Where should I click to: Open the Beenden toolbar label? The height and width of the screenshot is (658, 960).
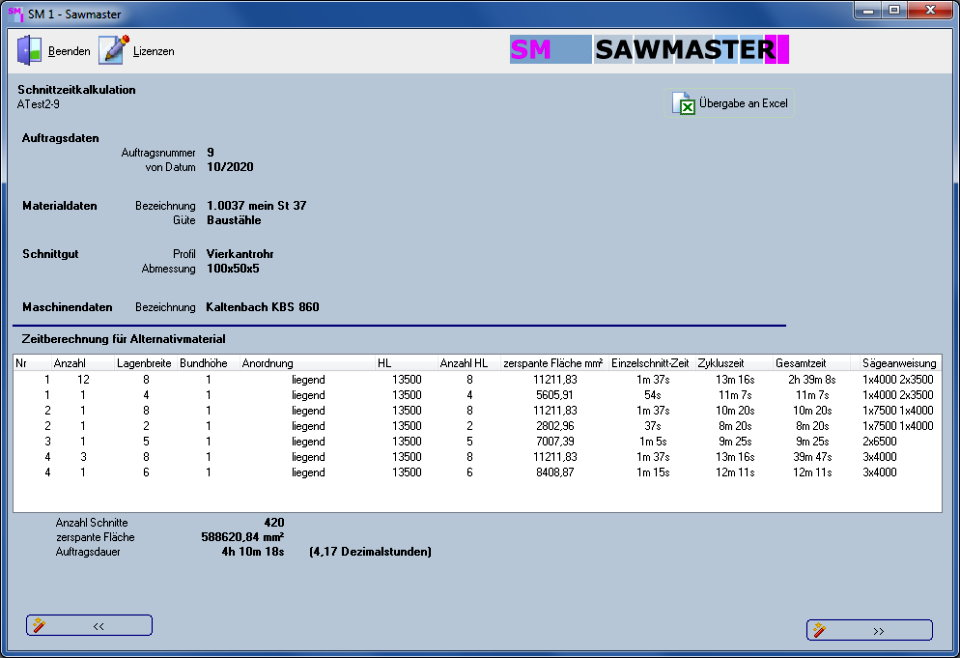pos(69,51)
